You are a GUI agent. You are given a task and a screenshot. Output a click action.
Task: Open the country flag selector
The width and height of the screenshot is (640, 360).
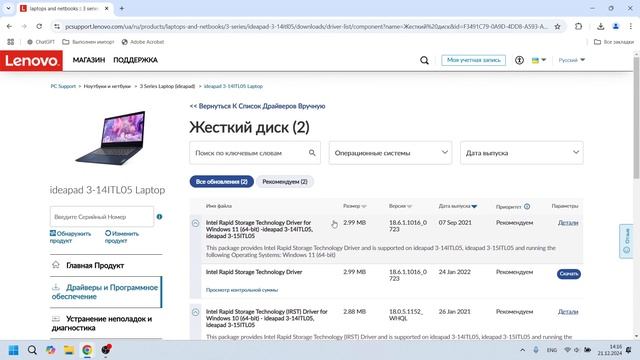coord(538,60)
